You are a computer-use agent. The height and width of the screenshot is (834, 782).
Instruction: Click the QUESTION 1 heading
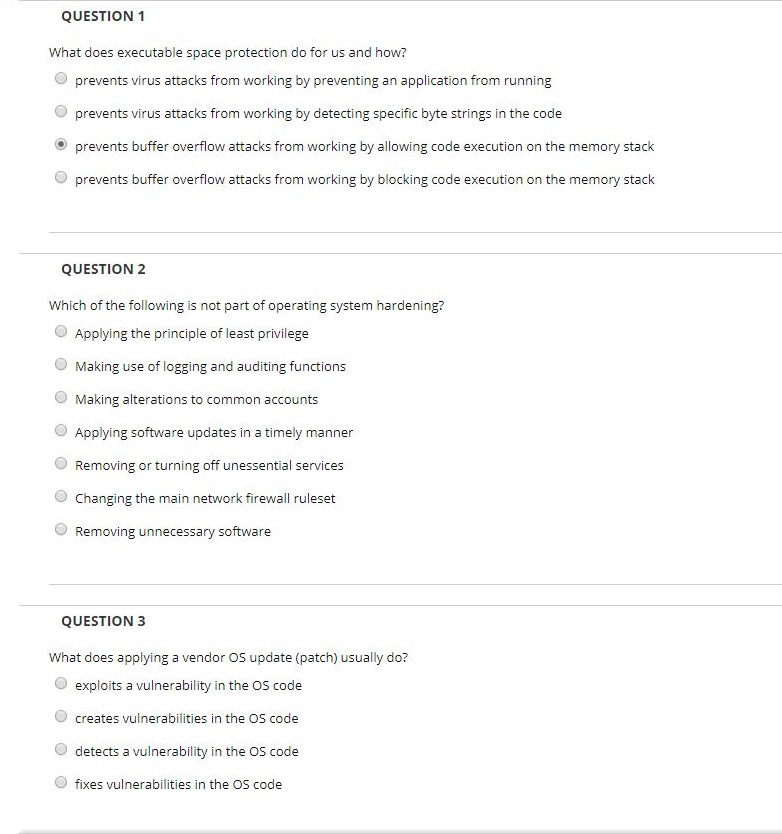click(x=104, y=16)
